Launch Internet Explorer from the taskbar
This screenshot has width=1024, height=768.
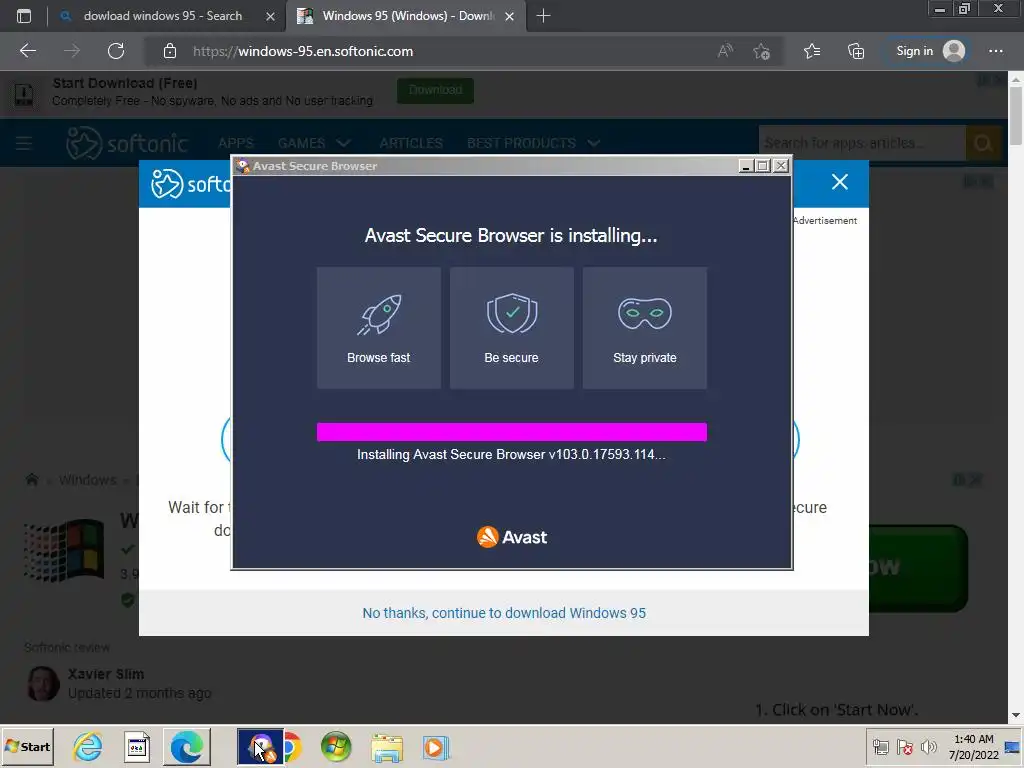88,746
